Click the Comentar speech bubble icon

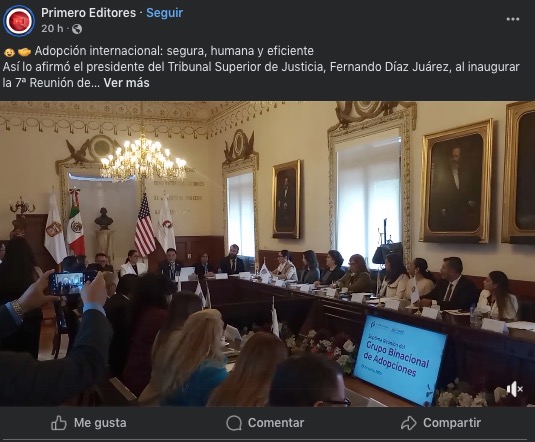click(x=234, y=423)
